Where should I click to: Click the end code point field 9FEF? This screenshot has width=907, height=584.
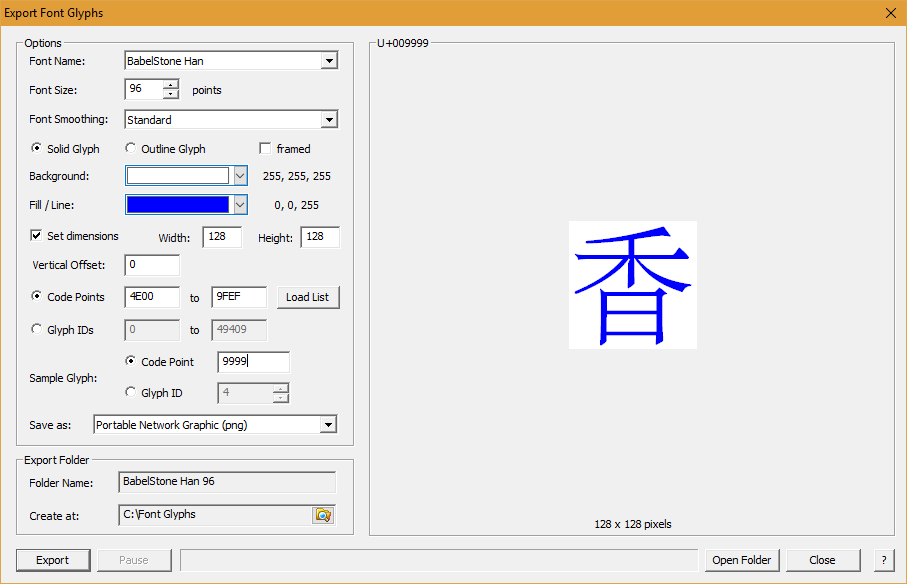[239, 297]
